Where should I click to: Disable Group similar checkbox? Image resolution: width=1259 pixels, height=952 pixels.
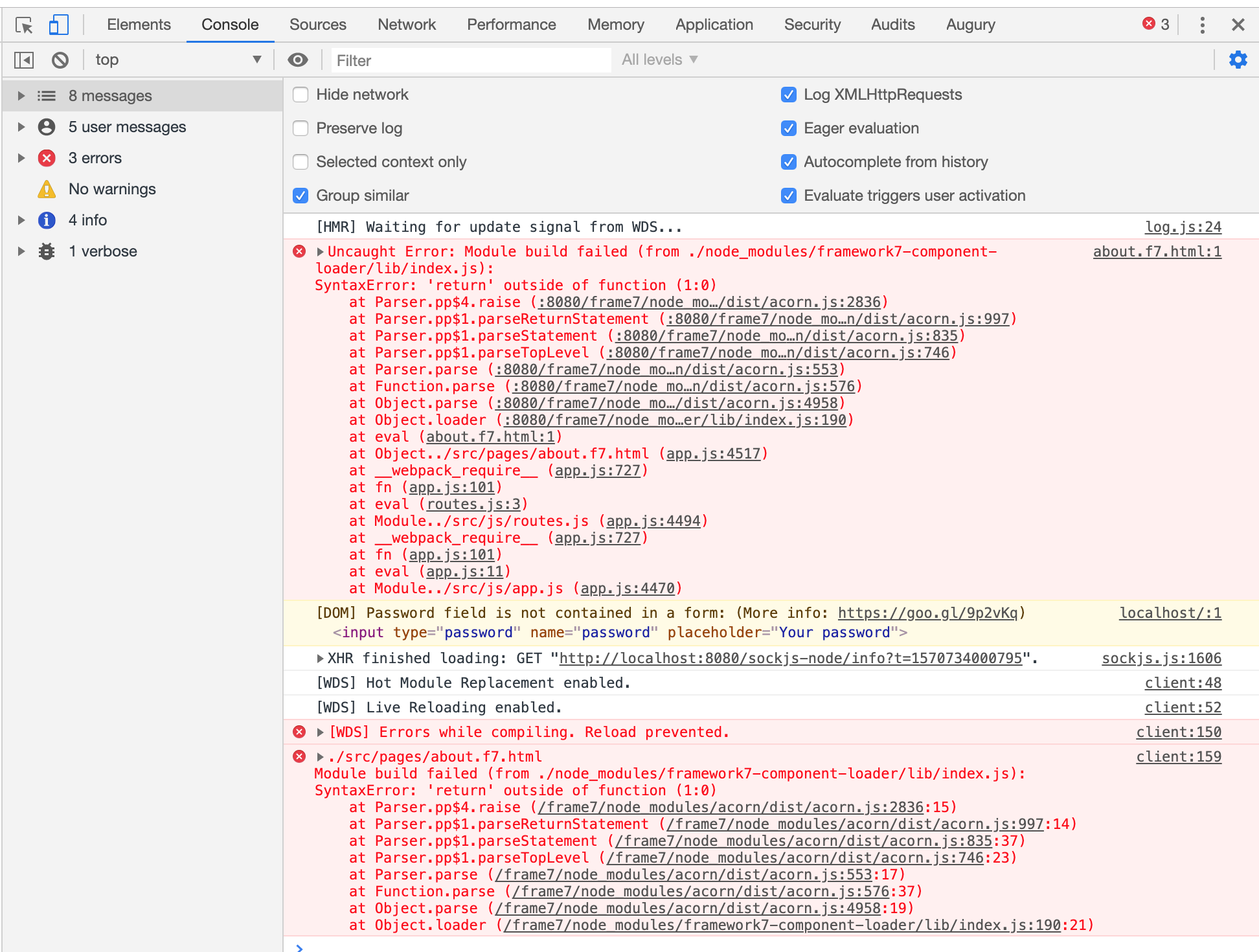(x=301, y=196)
